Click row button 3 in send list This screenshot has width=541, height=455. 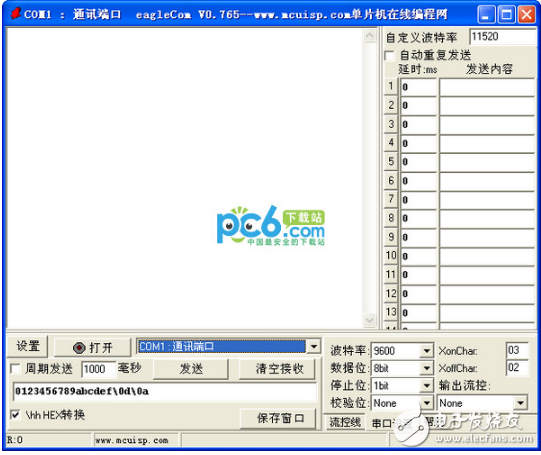coord(391,124)
